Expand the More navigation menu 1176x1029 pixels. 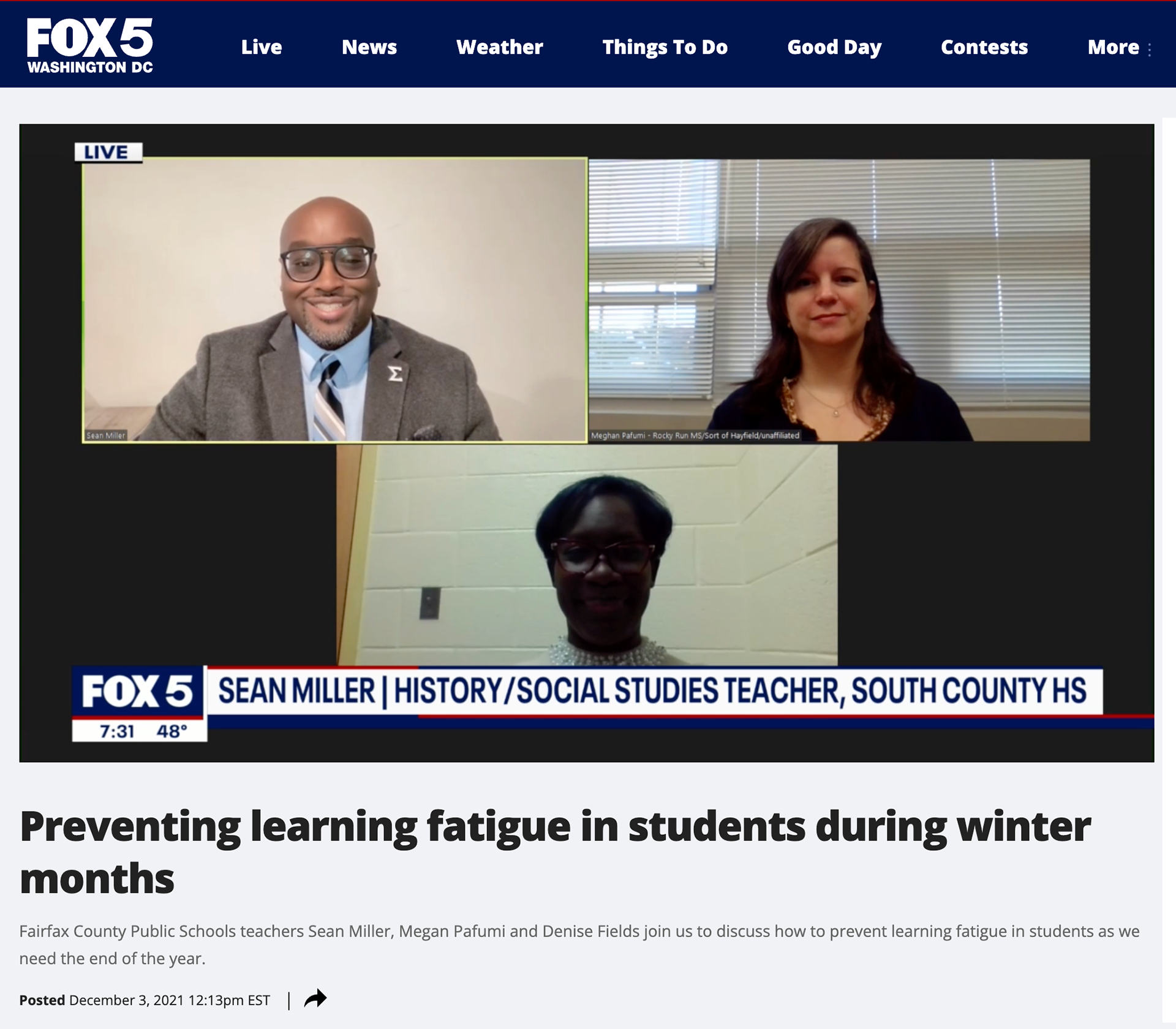pyautogui.click(x=1113, y=47)
